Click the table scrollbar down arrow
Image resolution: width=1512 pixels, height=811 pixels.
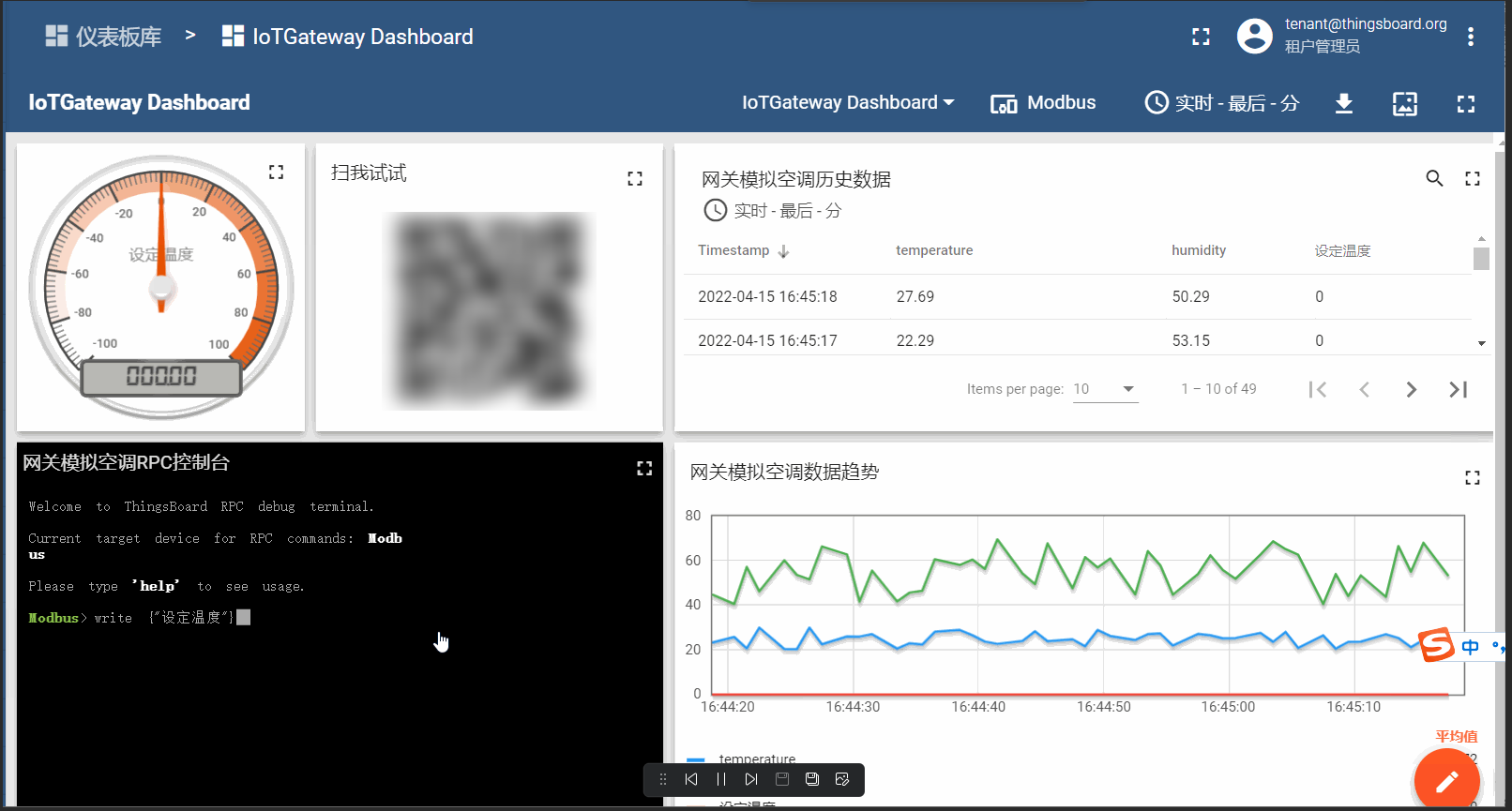(1481, 343)
